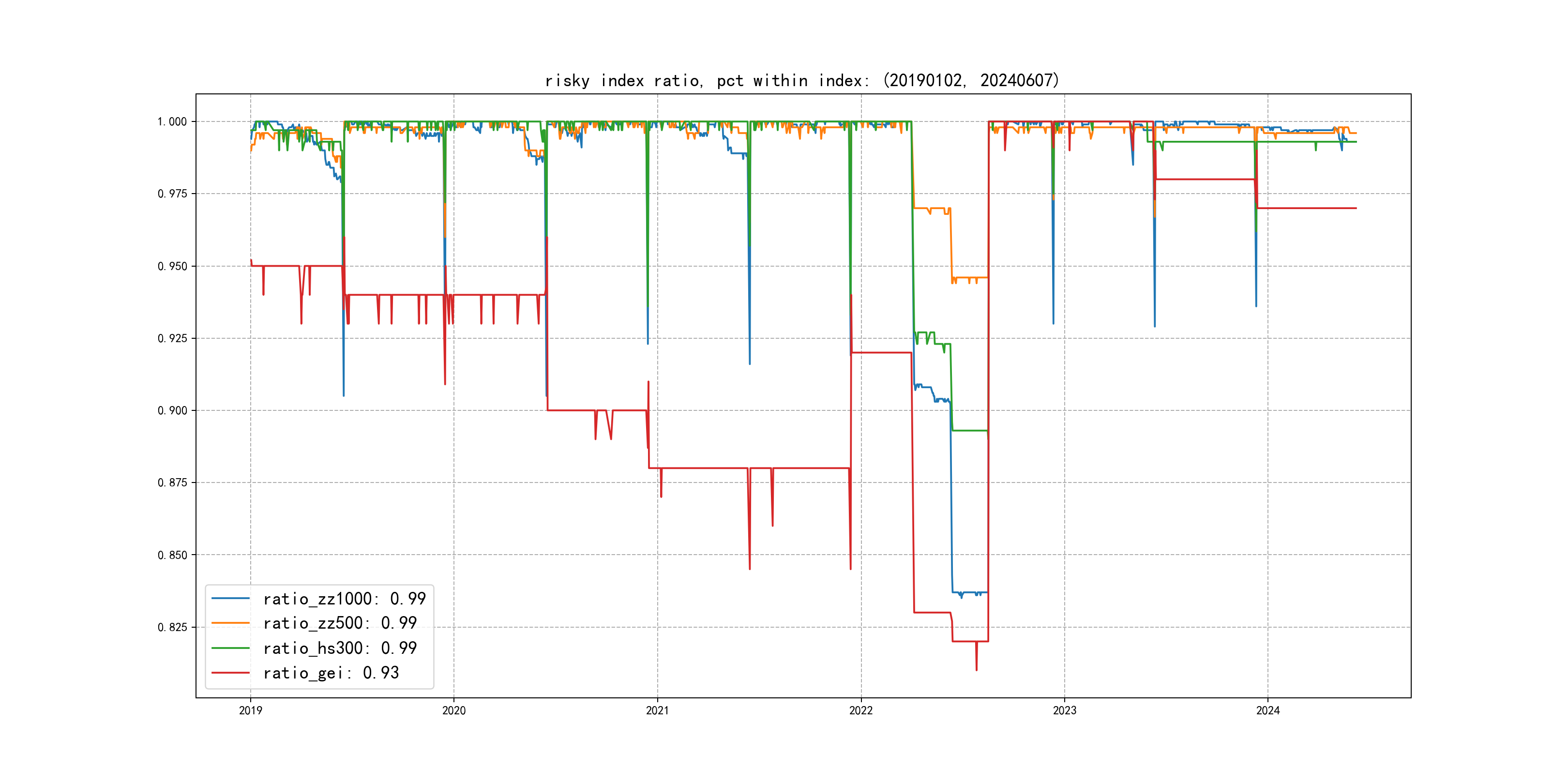Image resolution: width=1568 pixels, height=784 pixels.
Task: Click the 0.825 y-axis tick label
Action: click(x=172, y=627)
